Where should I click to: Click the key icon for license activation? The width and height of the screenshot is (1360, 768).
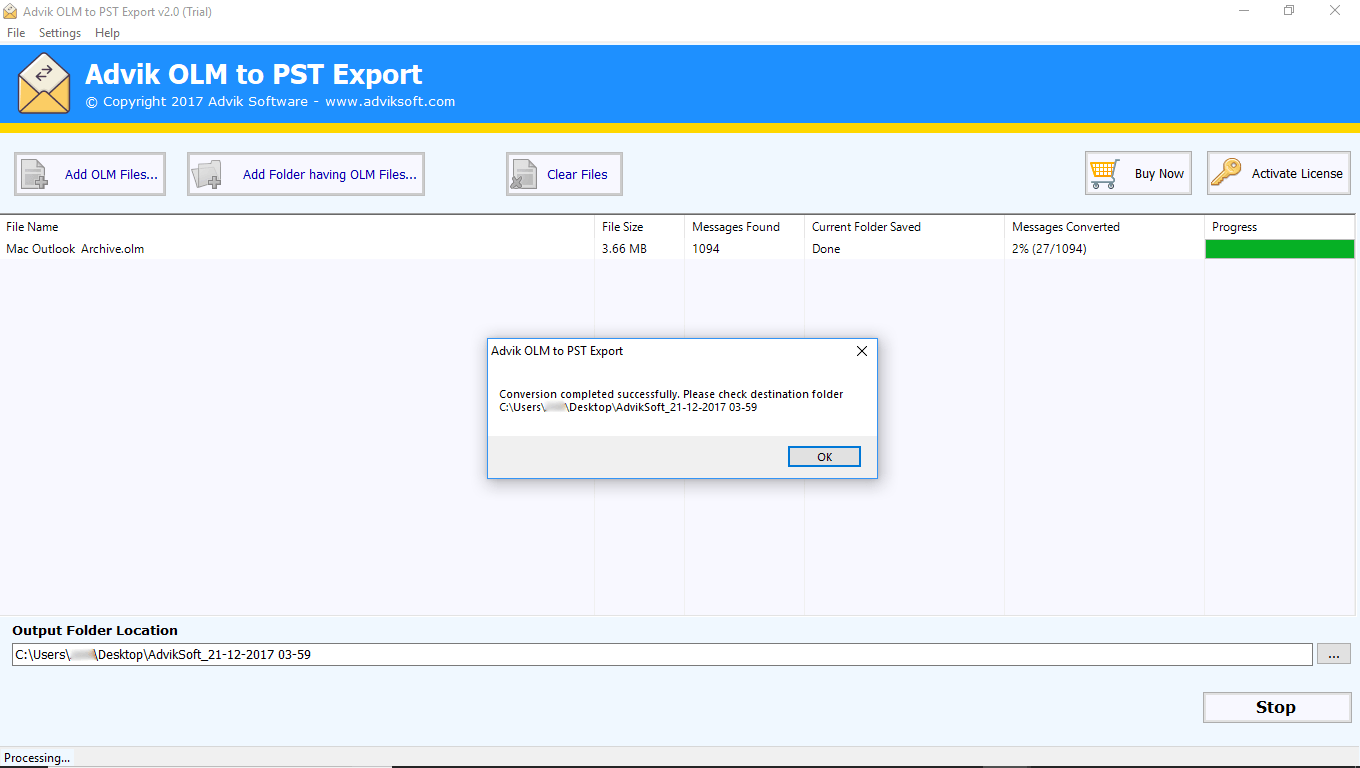[1226, 173]
